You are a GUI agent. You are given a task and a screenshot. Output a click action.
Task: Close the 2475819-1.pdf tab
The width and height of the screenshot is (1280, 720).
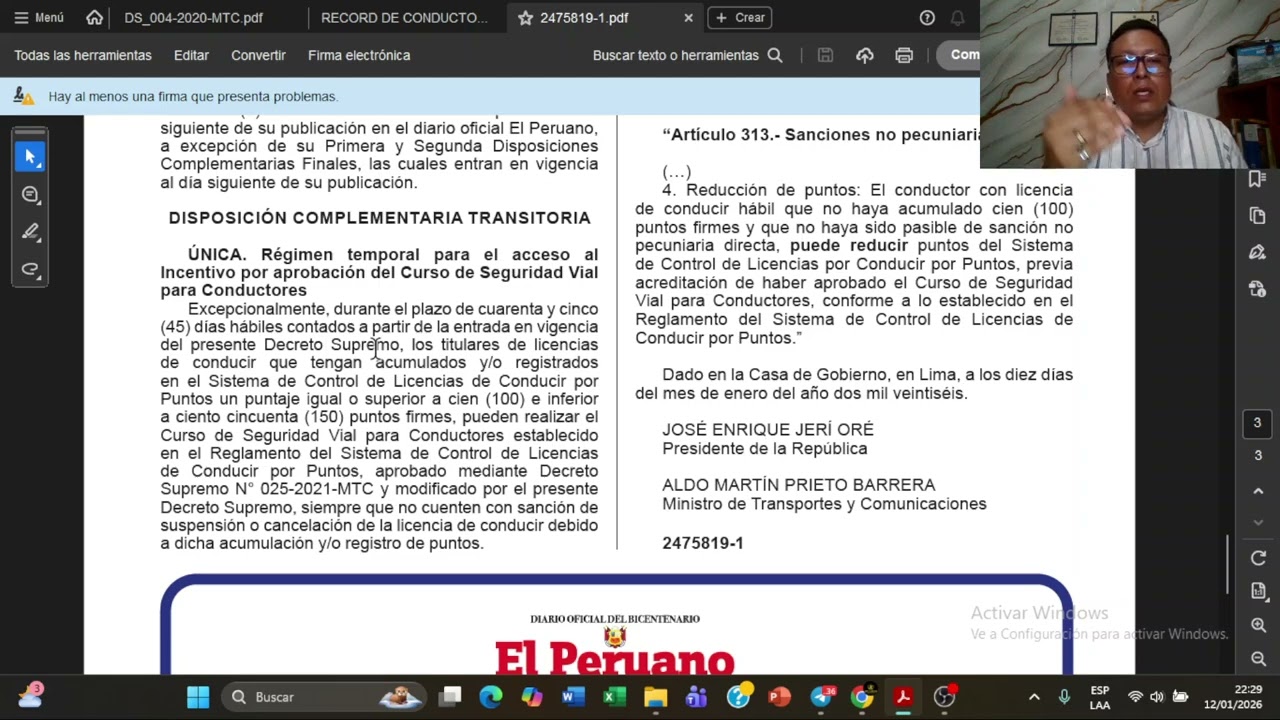[x=688, y=18]
